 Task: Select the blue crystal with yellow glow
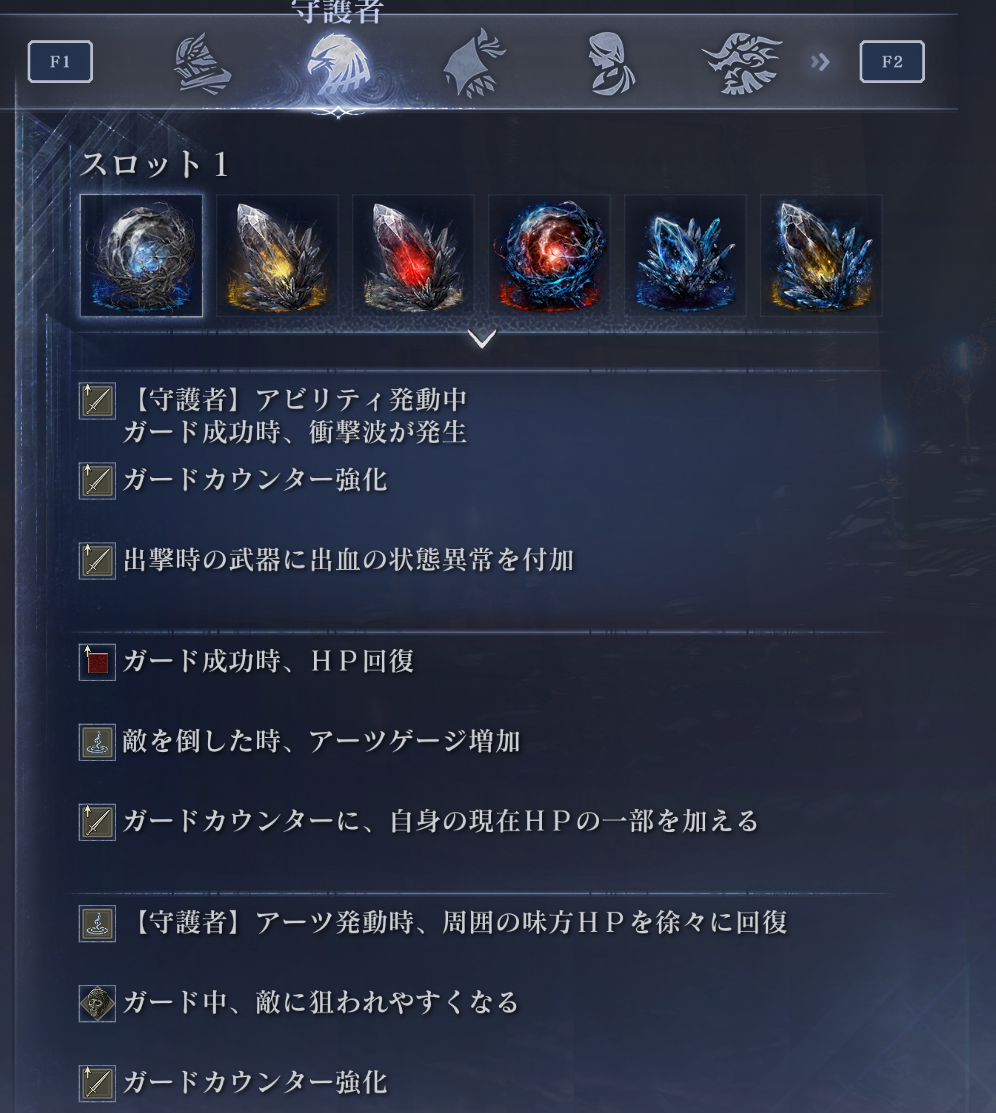(x=821, y=255)
